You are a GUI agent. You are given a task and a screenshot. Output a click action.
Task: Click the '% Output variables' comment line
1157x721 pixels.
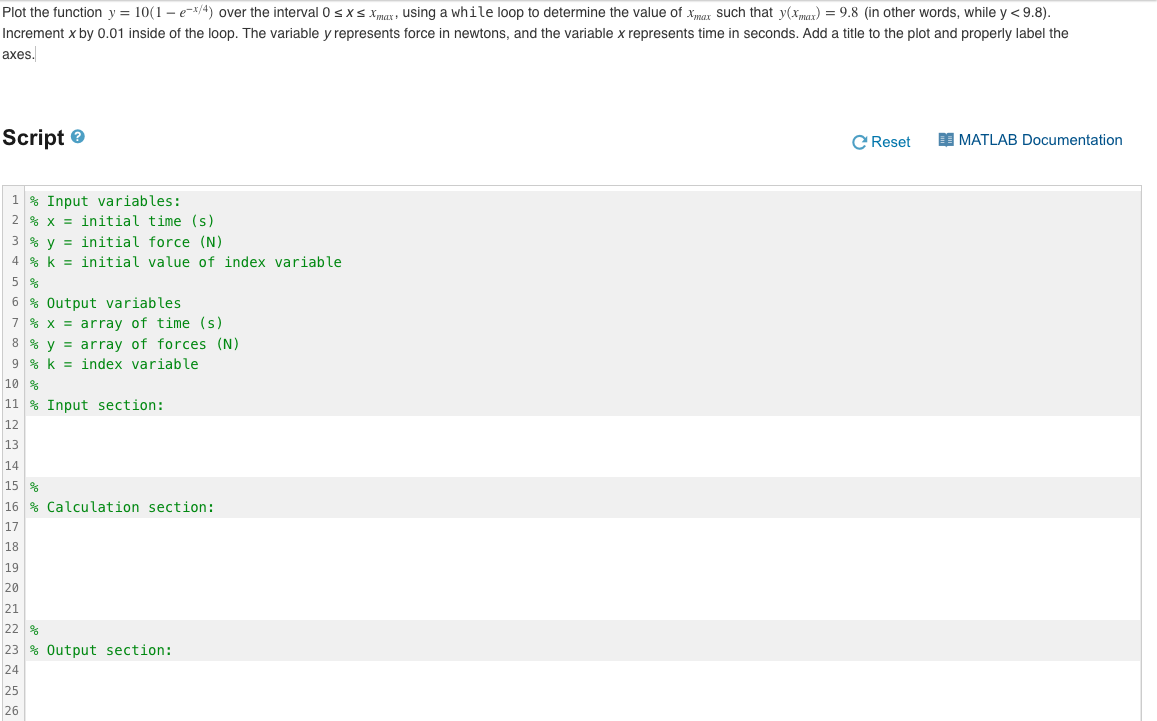point(105,302)
